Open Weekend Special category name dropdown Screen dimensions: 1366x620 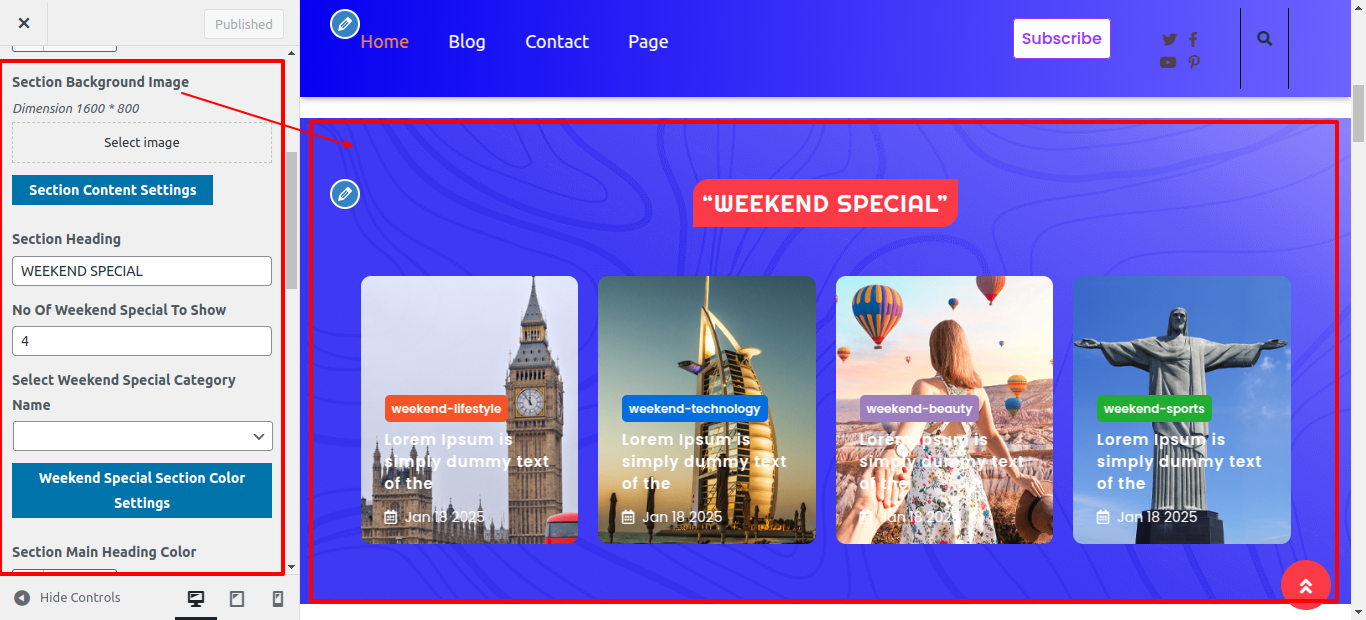142,436
